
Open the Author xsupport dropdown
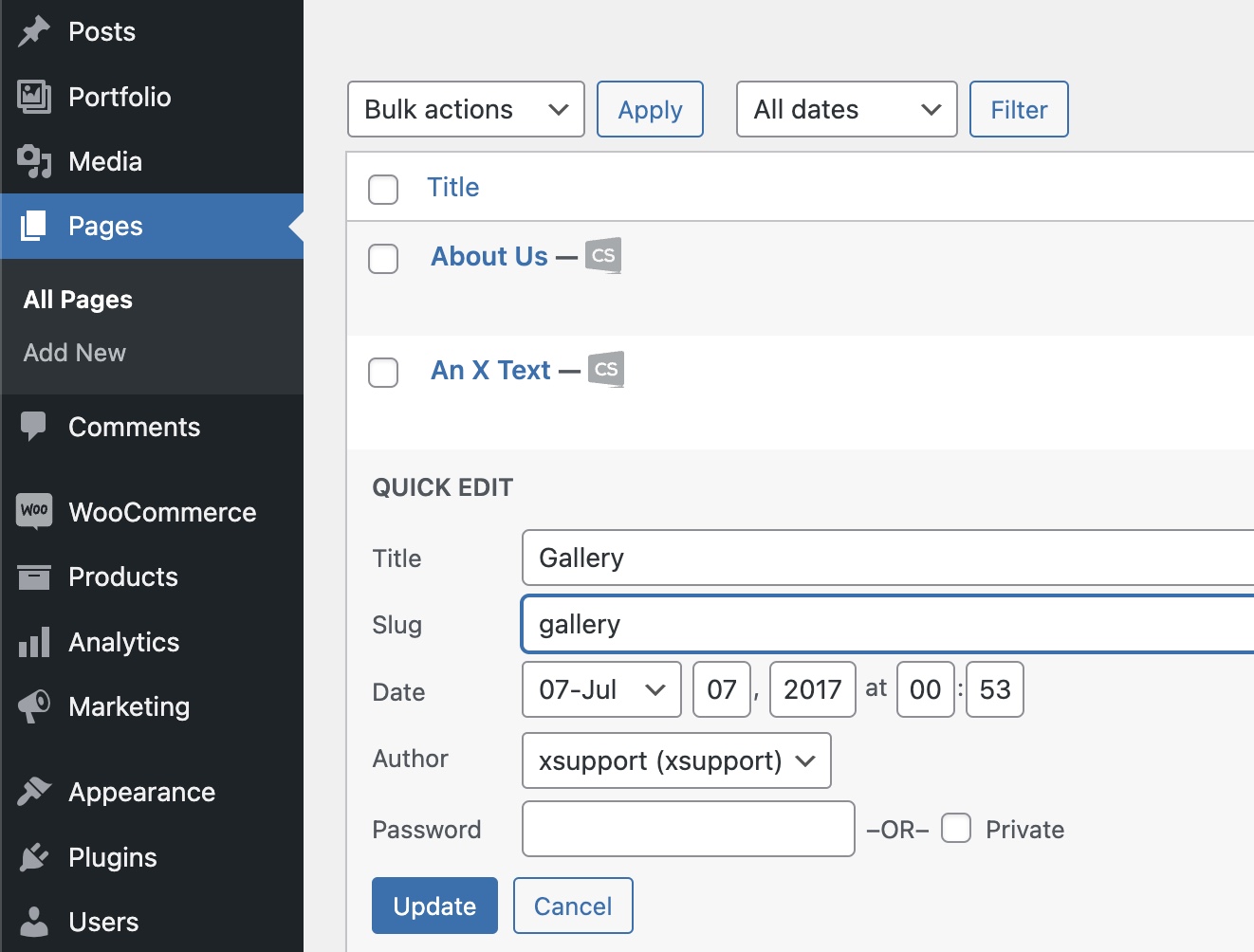point(676,760)
